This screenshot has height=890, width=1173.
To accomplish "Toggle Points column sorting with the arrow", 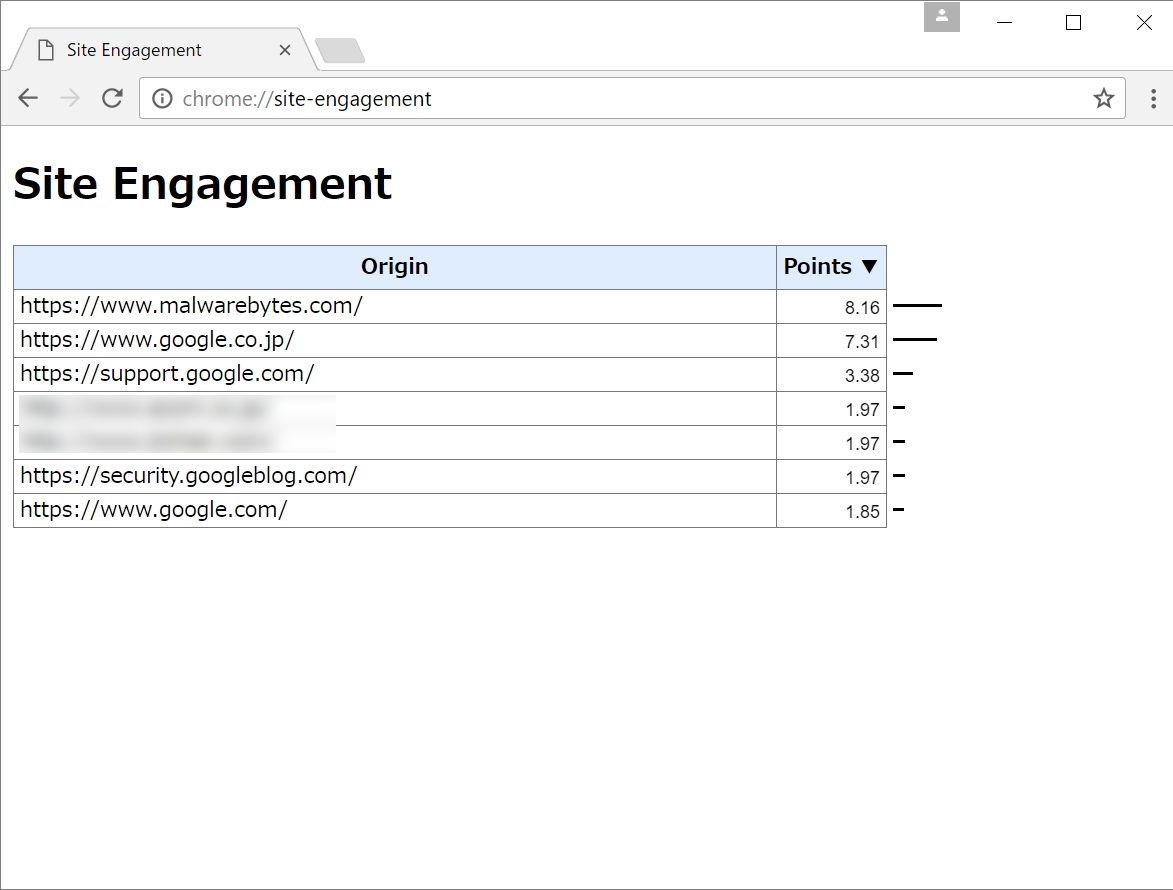I will click(869, 266).
